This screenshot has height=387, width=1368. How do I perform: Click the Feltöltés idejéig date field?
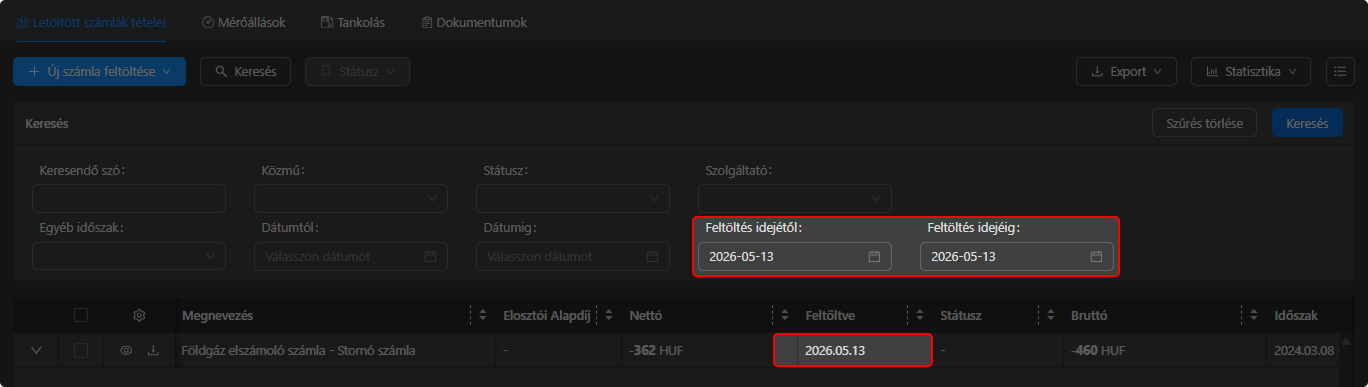coord(1017,256)
